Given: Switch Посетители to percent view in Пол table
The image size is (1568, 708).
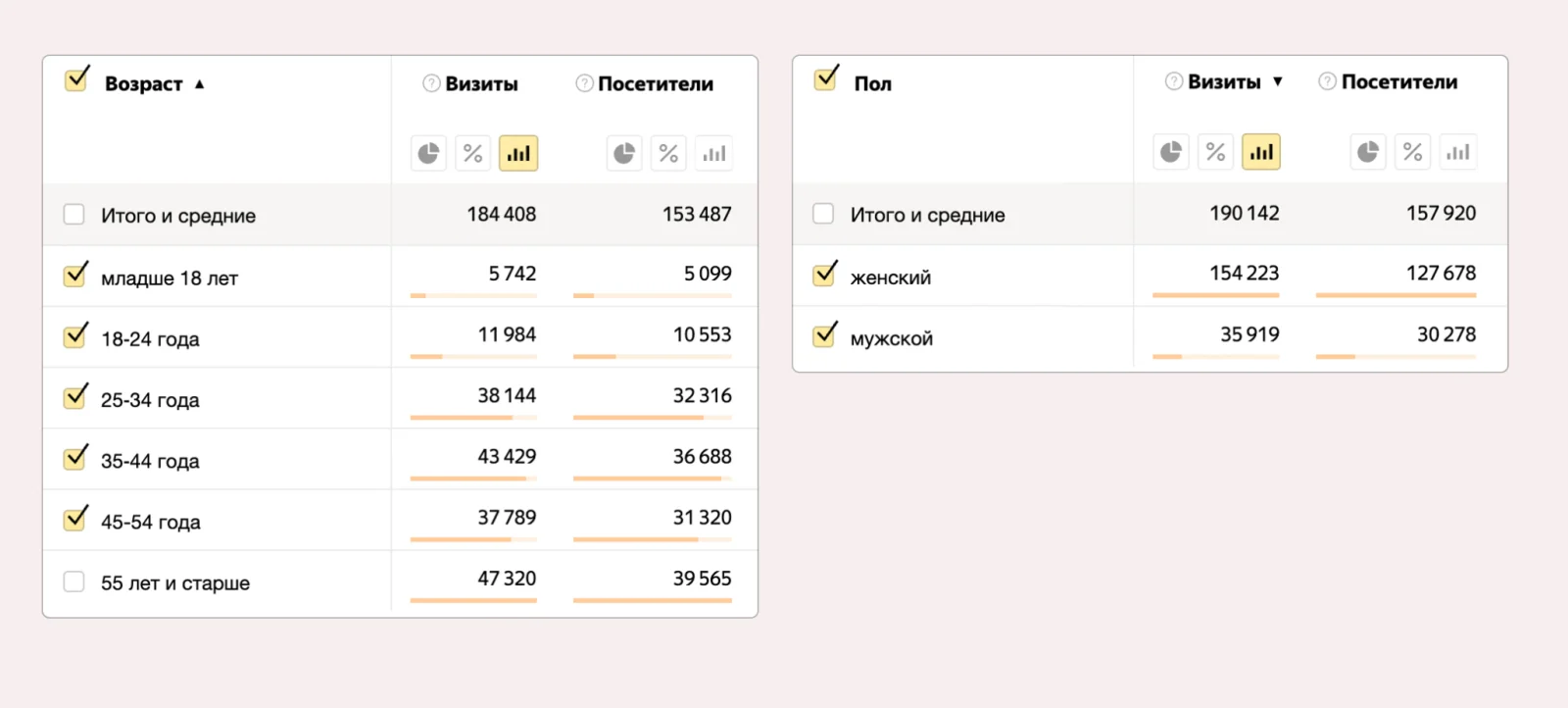Looking at the screenshot, I should 1413,152.
